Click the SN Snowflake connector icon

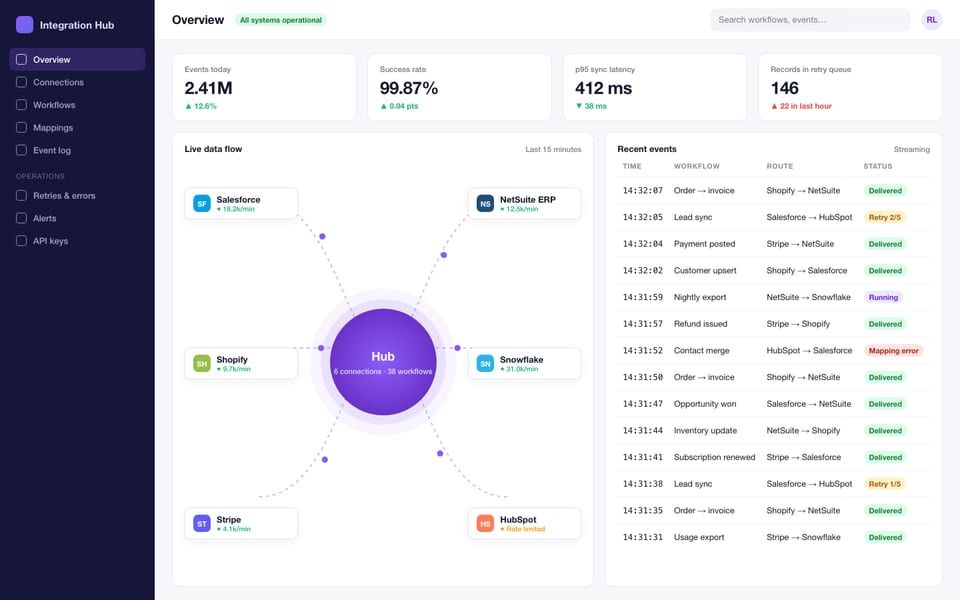point(486,363)
